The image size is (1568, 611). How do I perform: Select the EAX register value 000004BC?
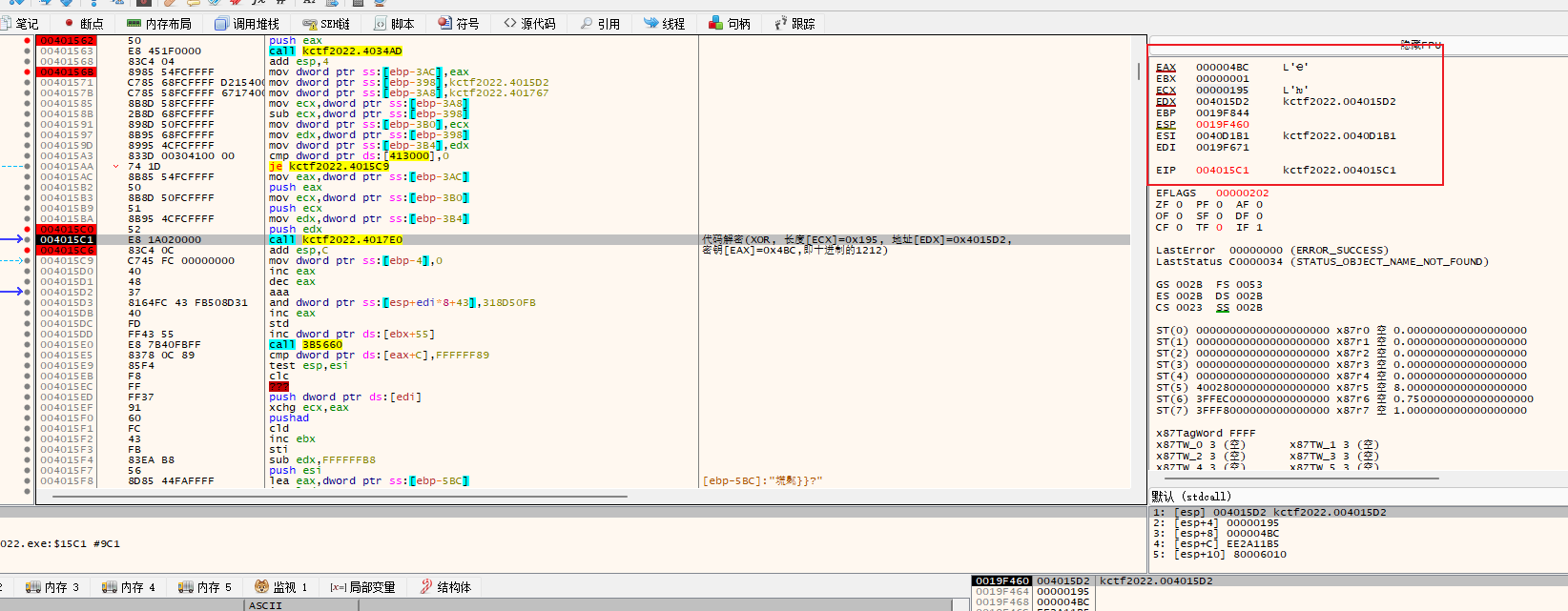click(1222, 68)
